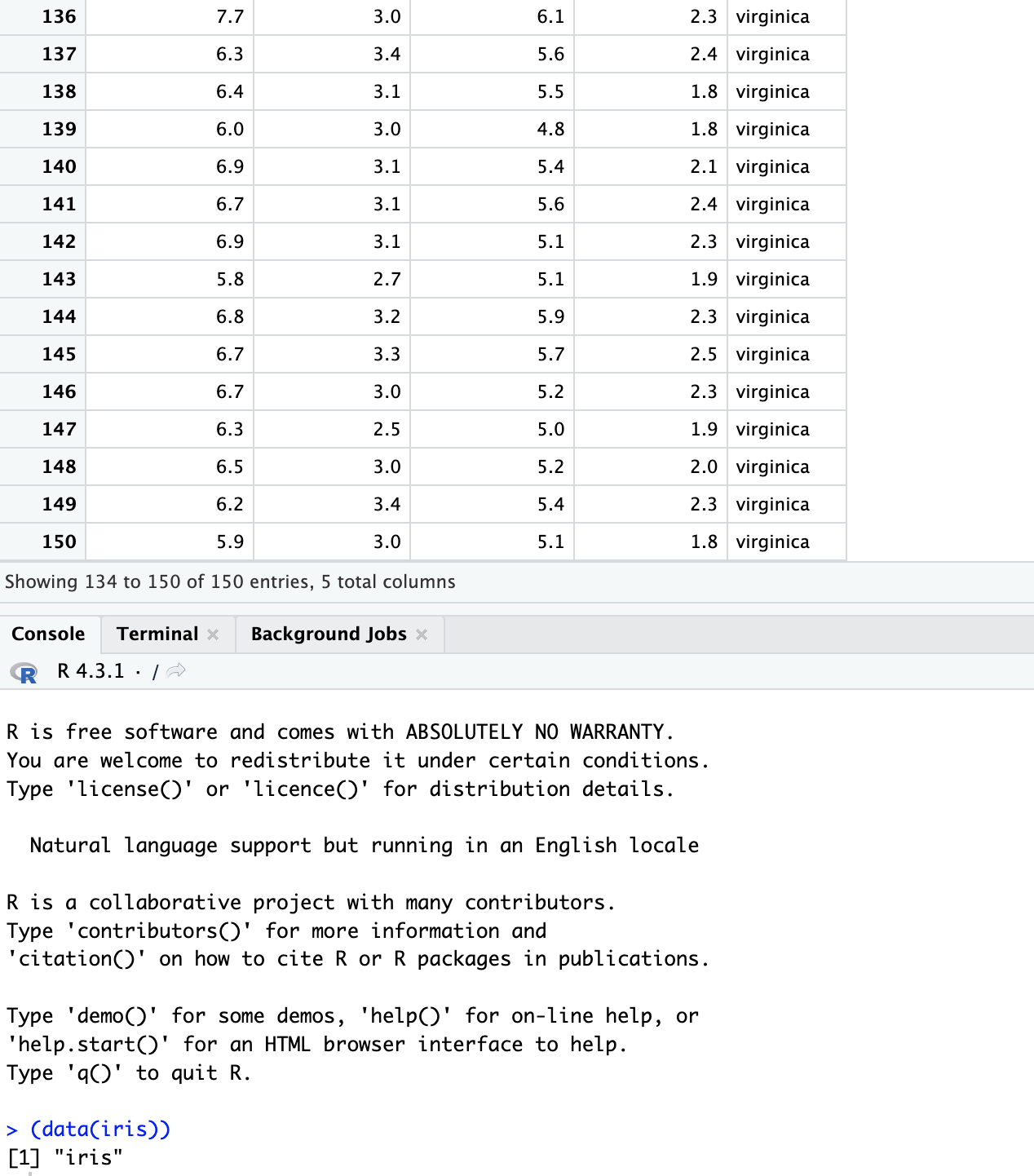Click the blue (data(iris)) command text

pos(99,1130)
